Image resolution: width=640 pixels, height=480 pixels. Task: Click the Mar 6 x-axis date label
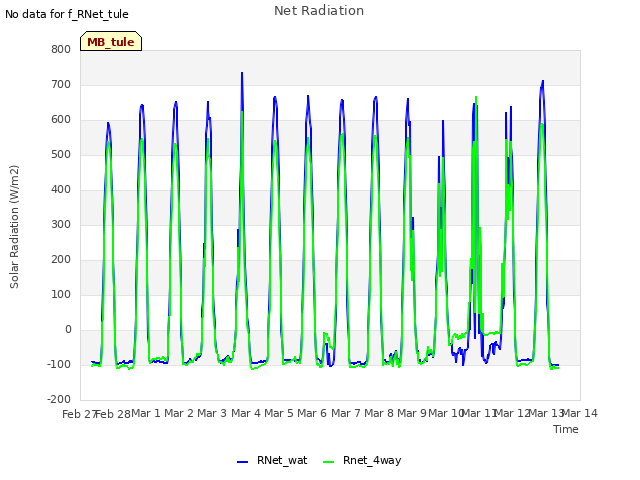pyautogui.click(x=312, y=413)
